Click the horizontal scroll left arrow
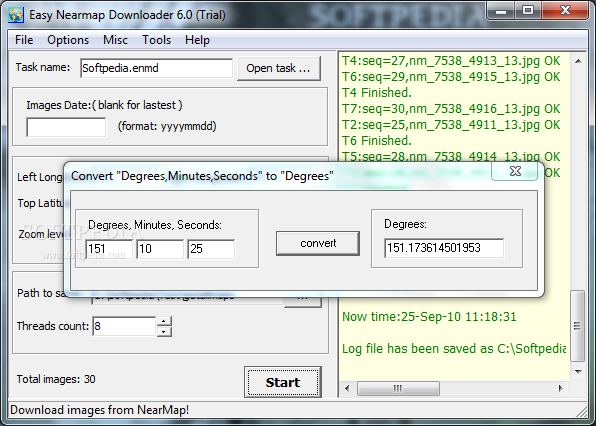Viewport: 596px width, 426px height. (347, 388)
